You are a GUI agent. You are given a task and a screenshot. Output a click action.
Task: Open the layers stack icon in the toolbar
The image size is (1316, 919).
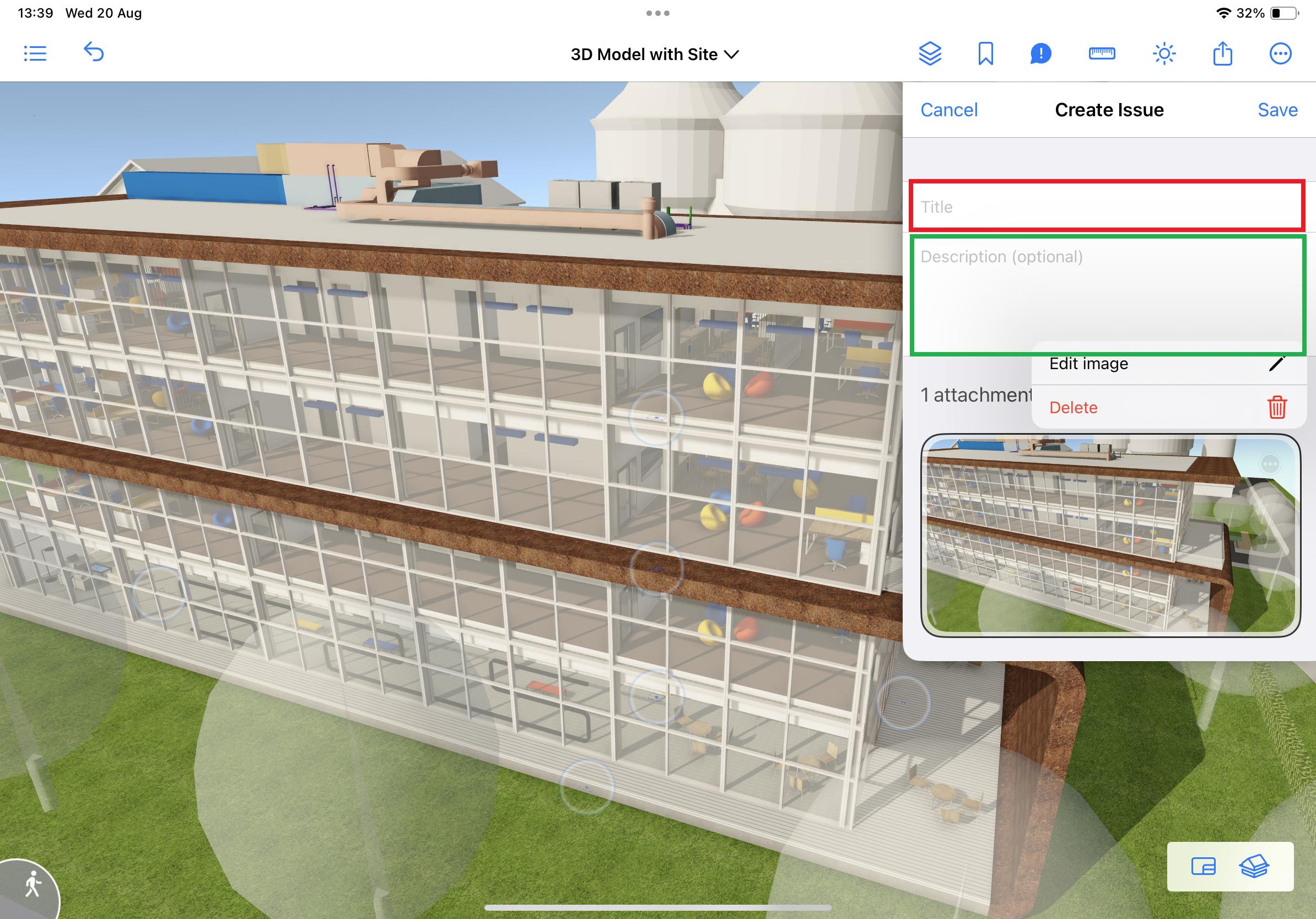[x=930, y=54]
